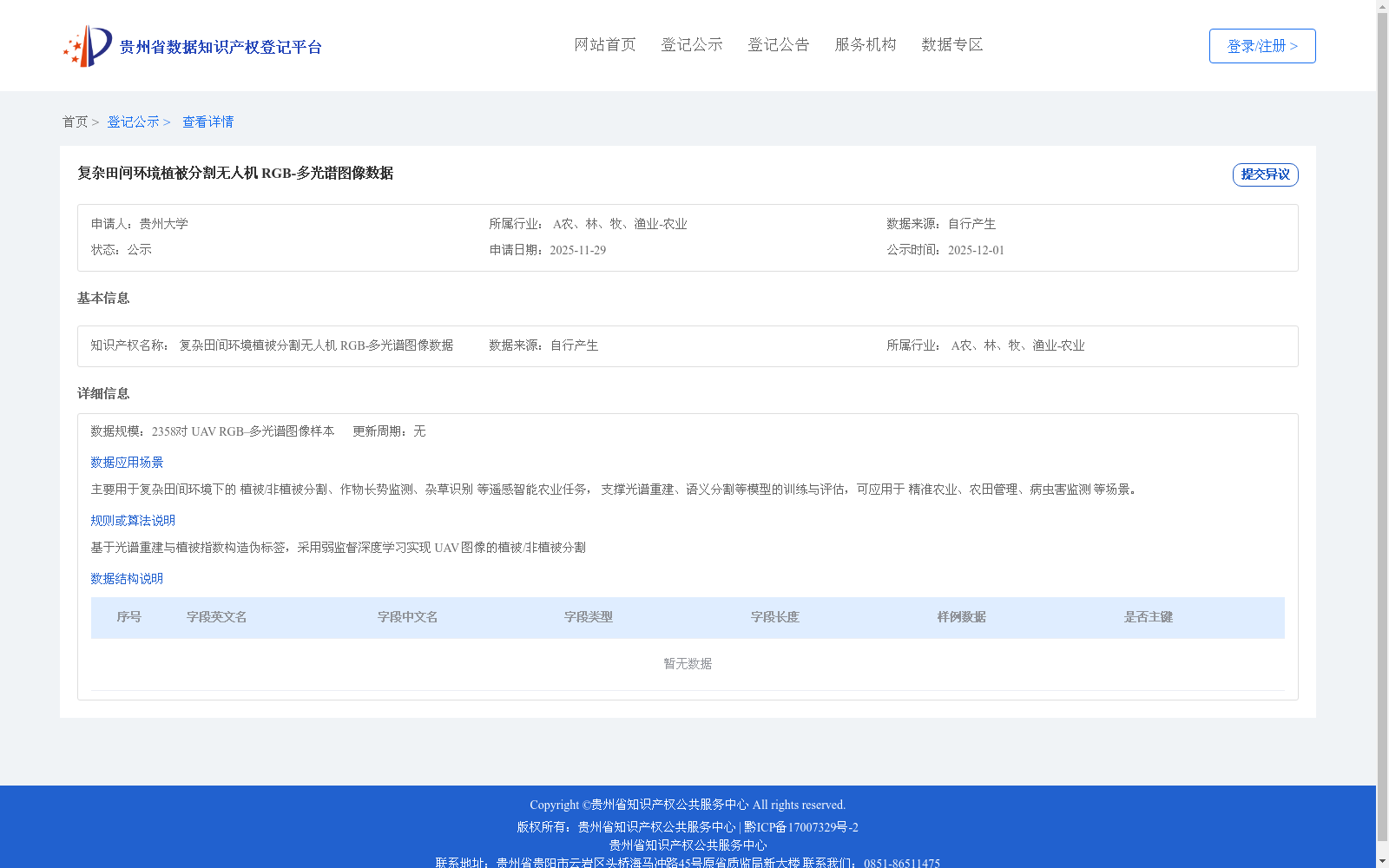Click the 提交异议 button

(x=1266, y=174)
